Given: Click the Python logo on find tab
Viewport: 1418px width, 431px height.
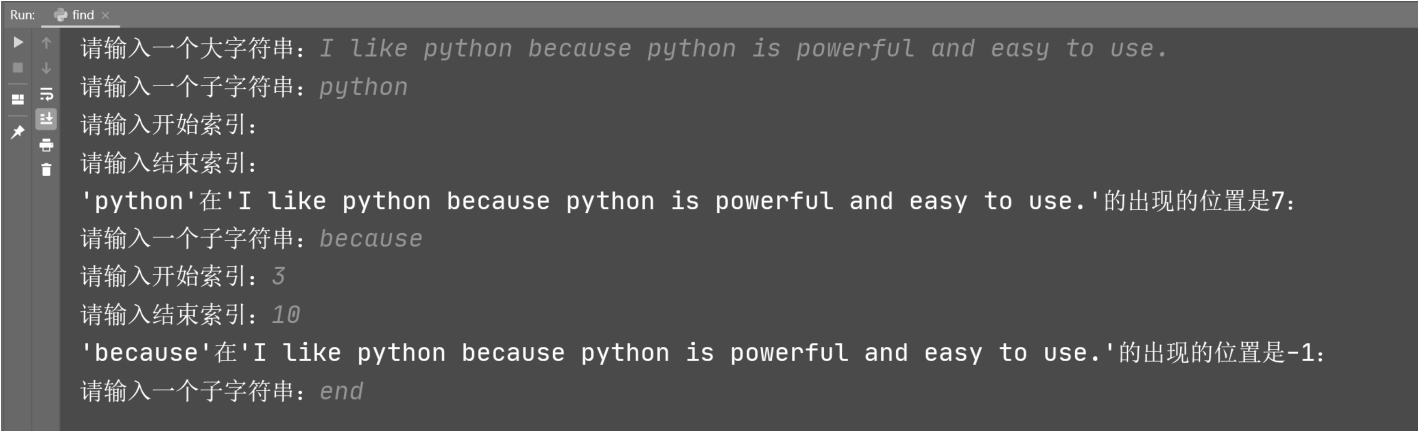Looking at the screenshot, I should (61, 15).
